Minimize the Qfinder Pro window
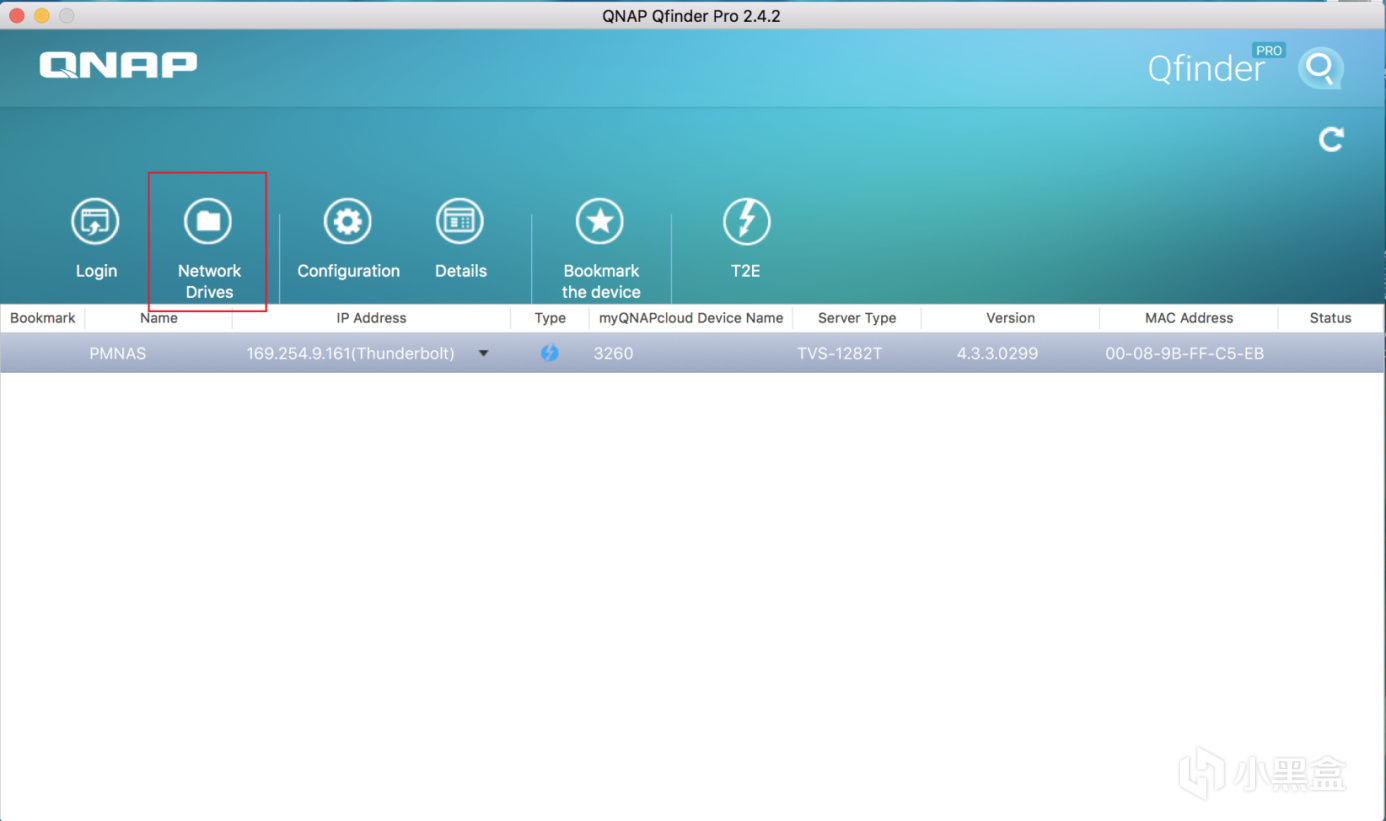1386x821 pixels. pos(42,16)
